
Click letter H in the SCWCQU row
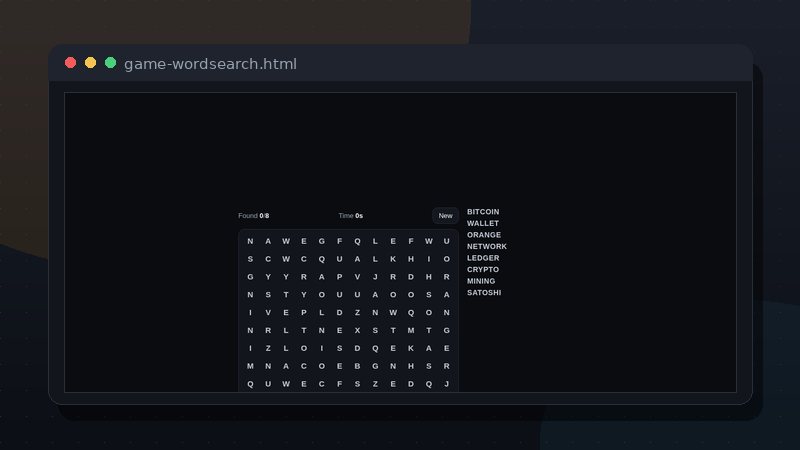[411, 259]
